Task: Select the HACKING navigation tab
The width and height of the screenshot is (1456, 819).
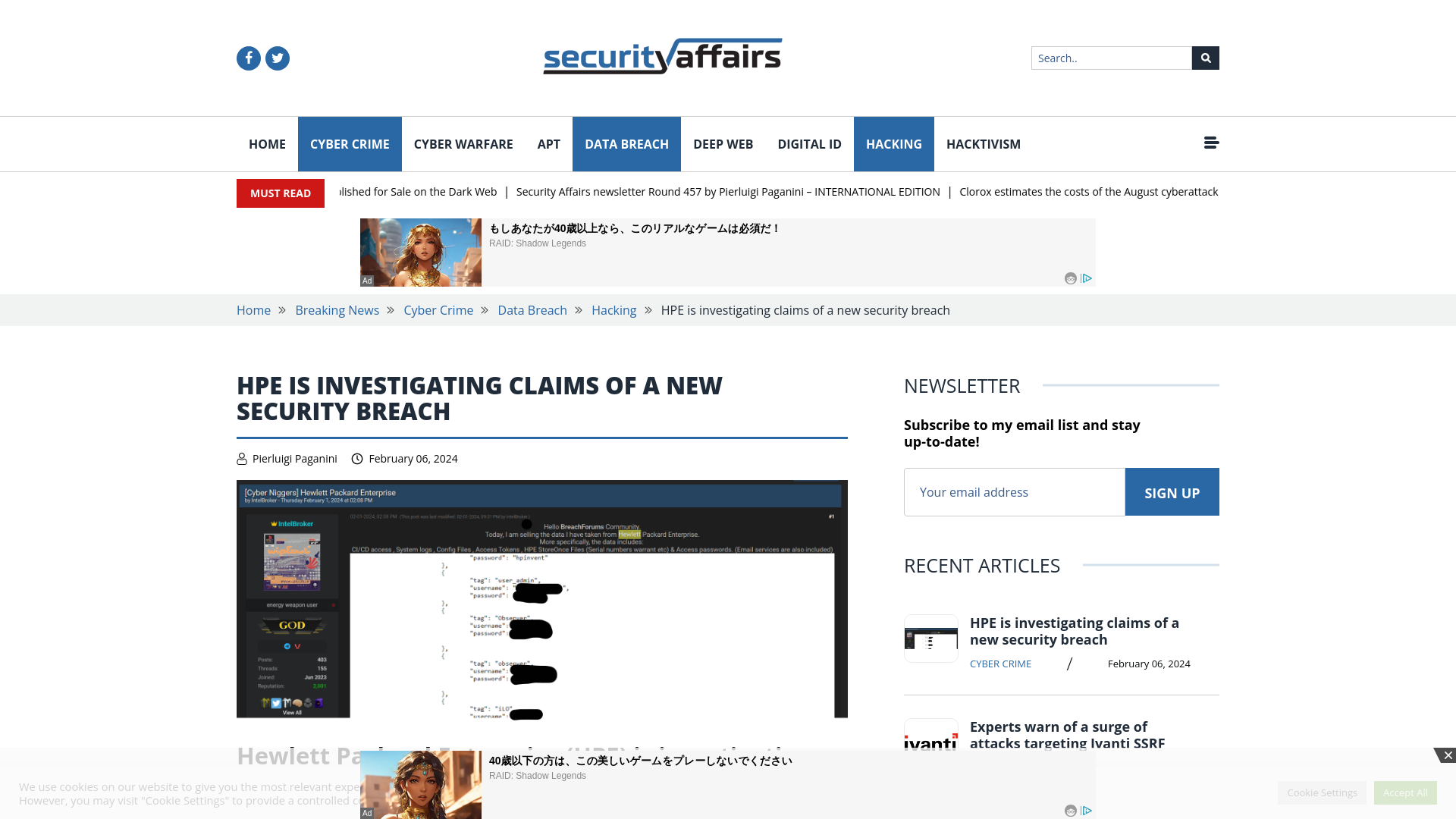Action: click(894, 144)
